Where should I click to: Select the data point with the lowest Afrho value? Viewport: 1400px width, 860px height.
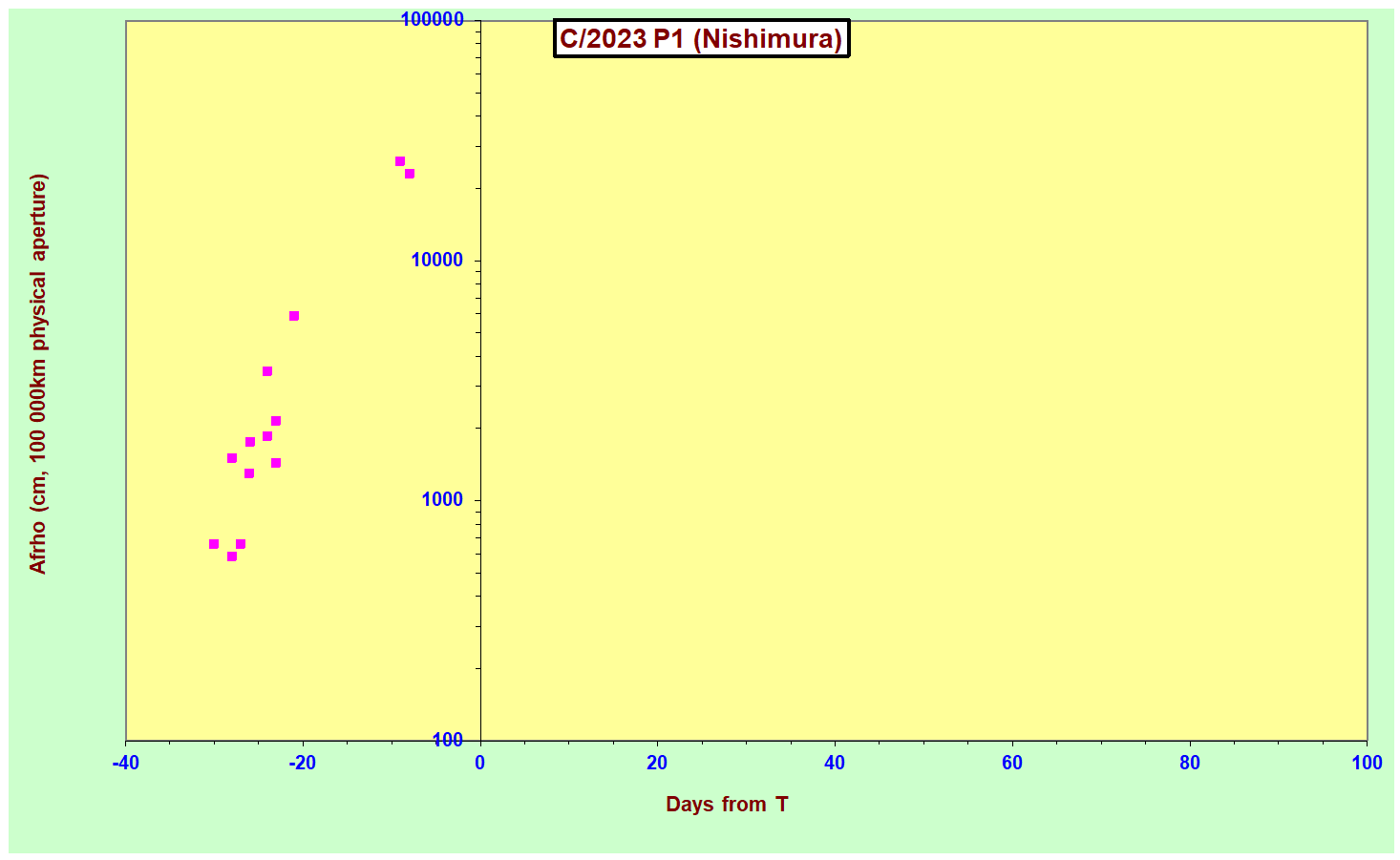coord(232,556)
